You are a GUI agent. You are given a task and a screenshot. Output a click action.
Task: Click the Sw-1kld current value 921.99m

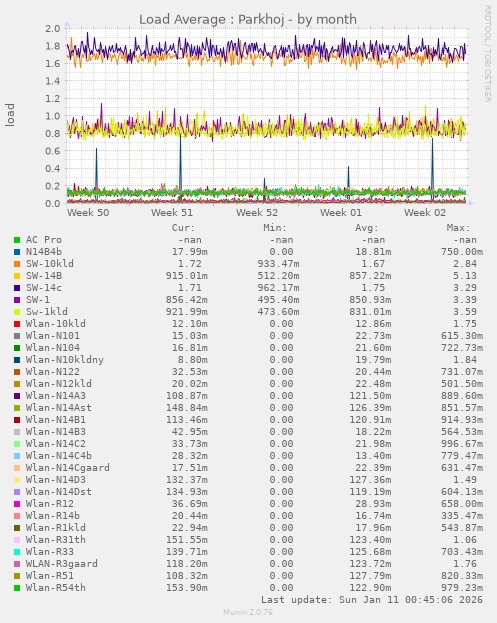[x=187, y=312]
